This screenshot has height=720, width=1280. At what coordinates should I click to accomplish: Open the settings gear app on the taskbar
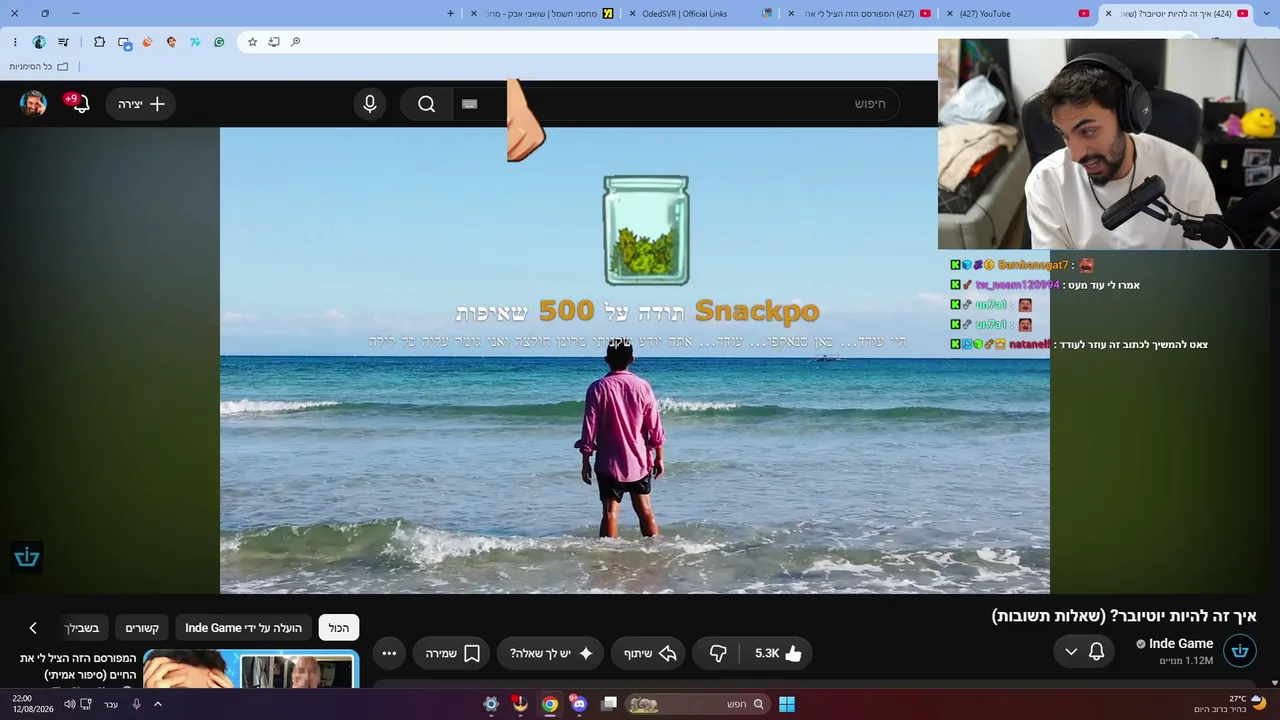490,704
